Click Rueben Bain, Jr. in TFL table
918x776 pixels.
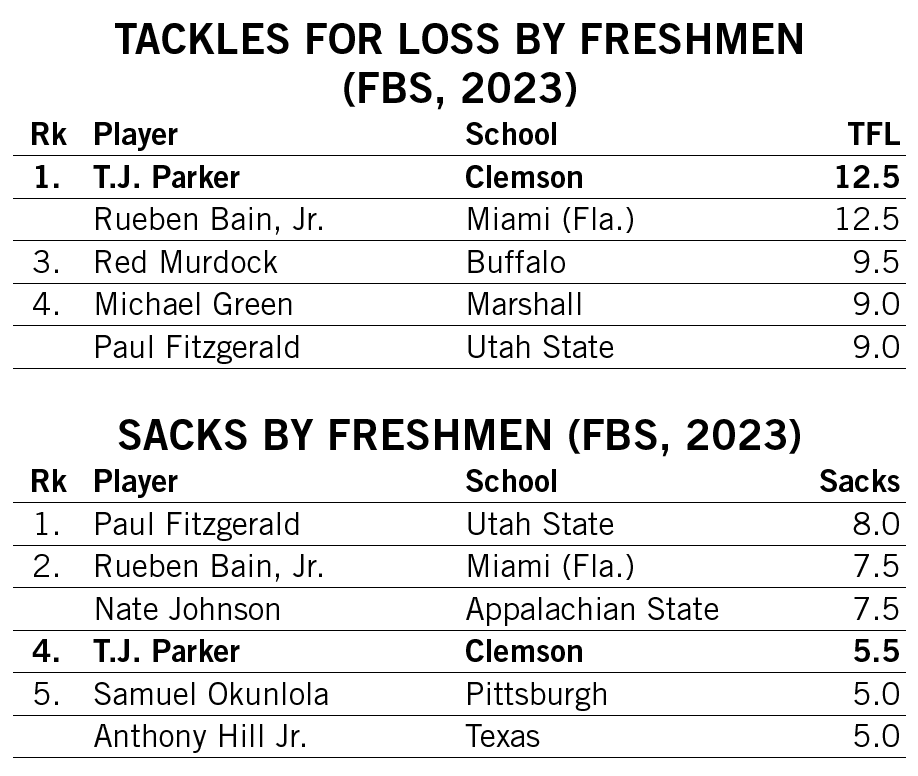209,220
